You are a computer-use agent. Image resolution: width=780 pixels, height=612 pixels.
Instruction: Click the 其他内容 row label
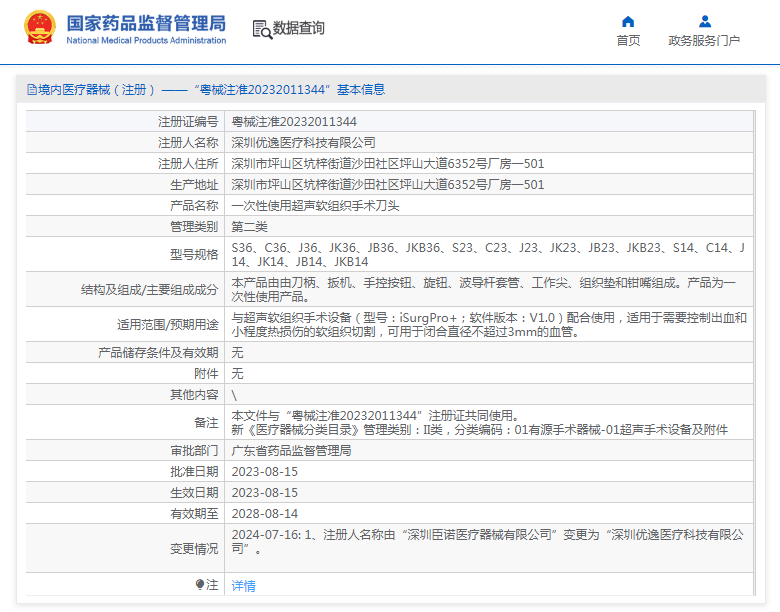tap(194, 395)
